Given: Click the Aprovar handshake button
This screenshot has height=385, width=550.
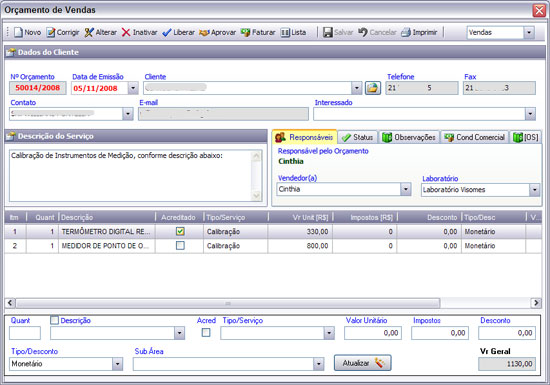Looking at the screenshot, I should 217,32.
